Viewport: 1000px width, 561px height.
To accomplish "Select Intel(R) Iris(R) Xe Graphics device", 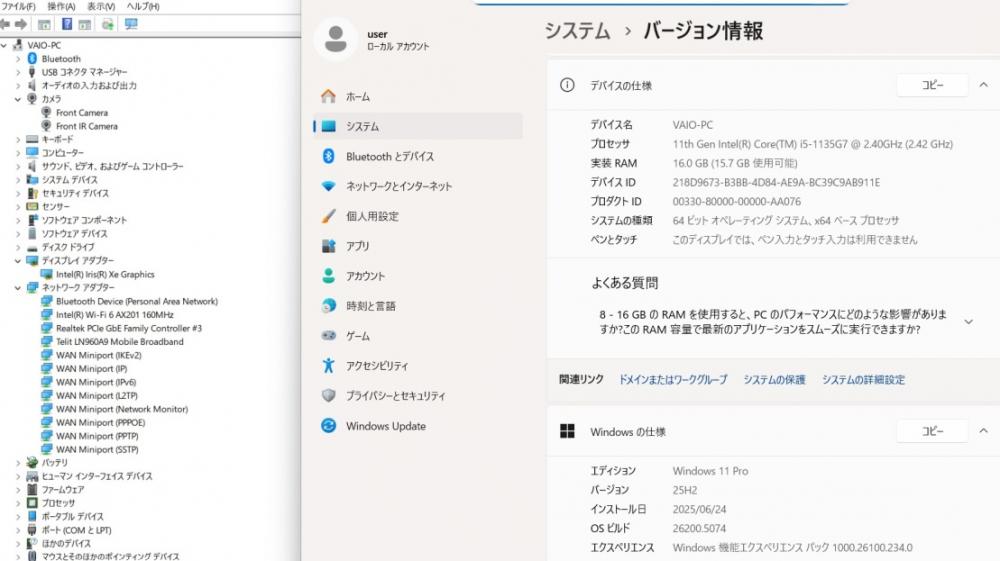I will click(105, 274).
